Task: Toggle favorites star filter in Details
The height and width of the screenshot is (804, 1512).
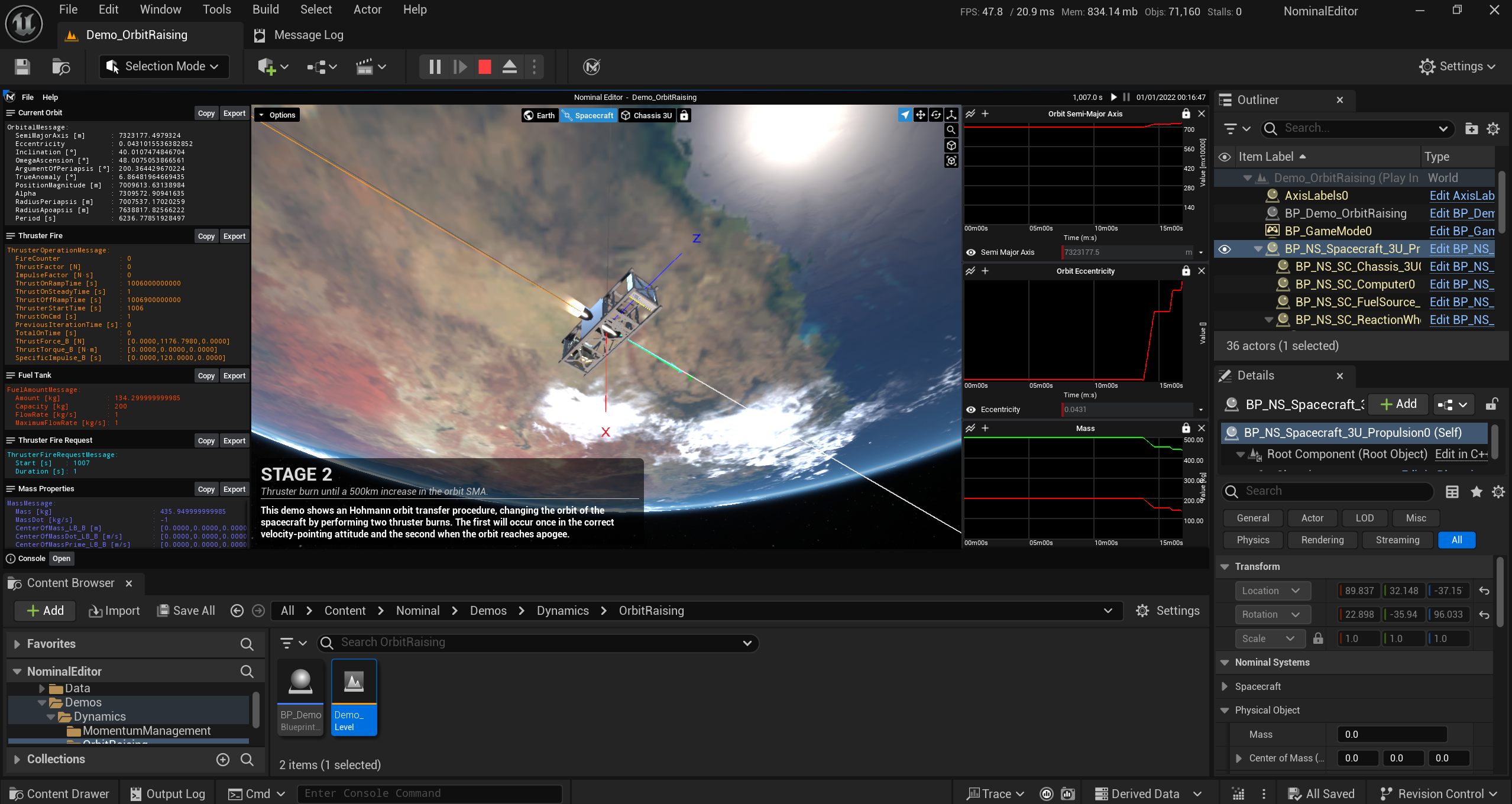Action: tap(1477, 492)
